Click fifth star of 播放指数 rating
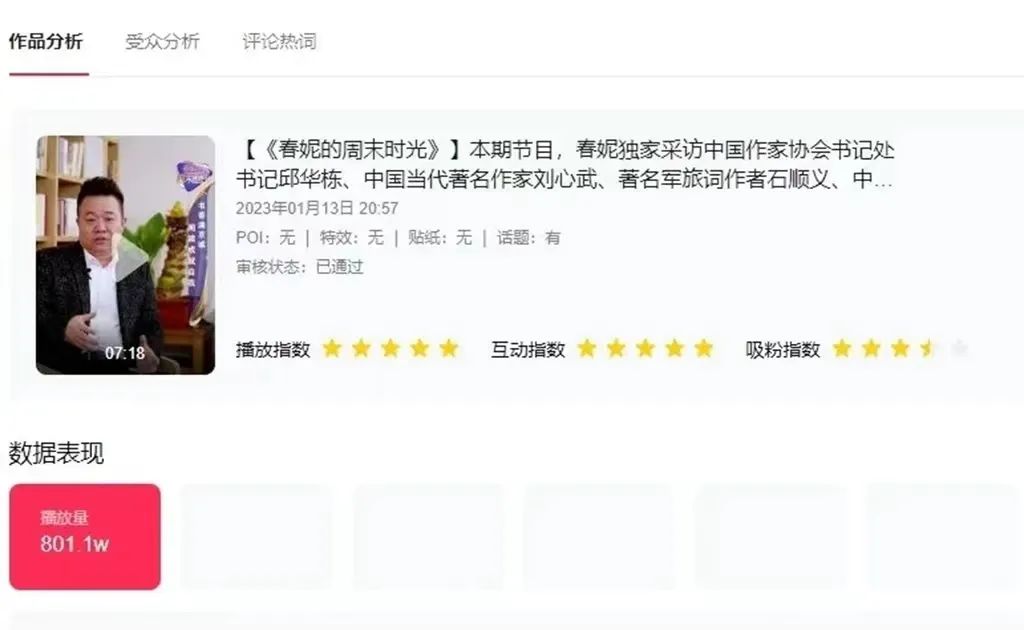 click(449, 349)
